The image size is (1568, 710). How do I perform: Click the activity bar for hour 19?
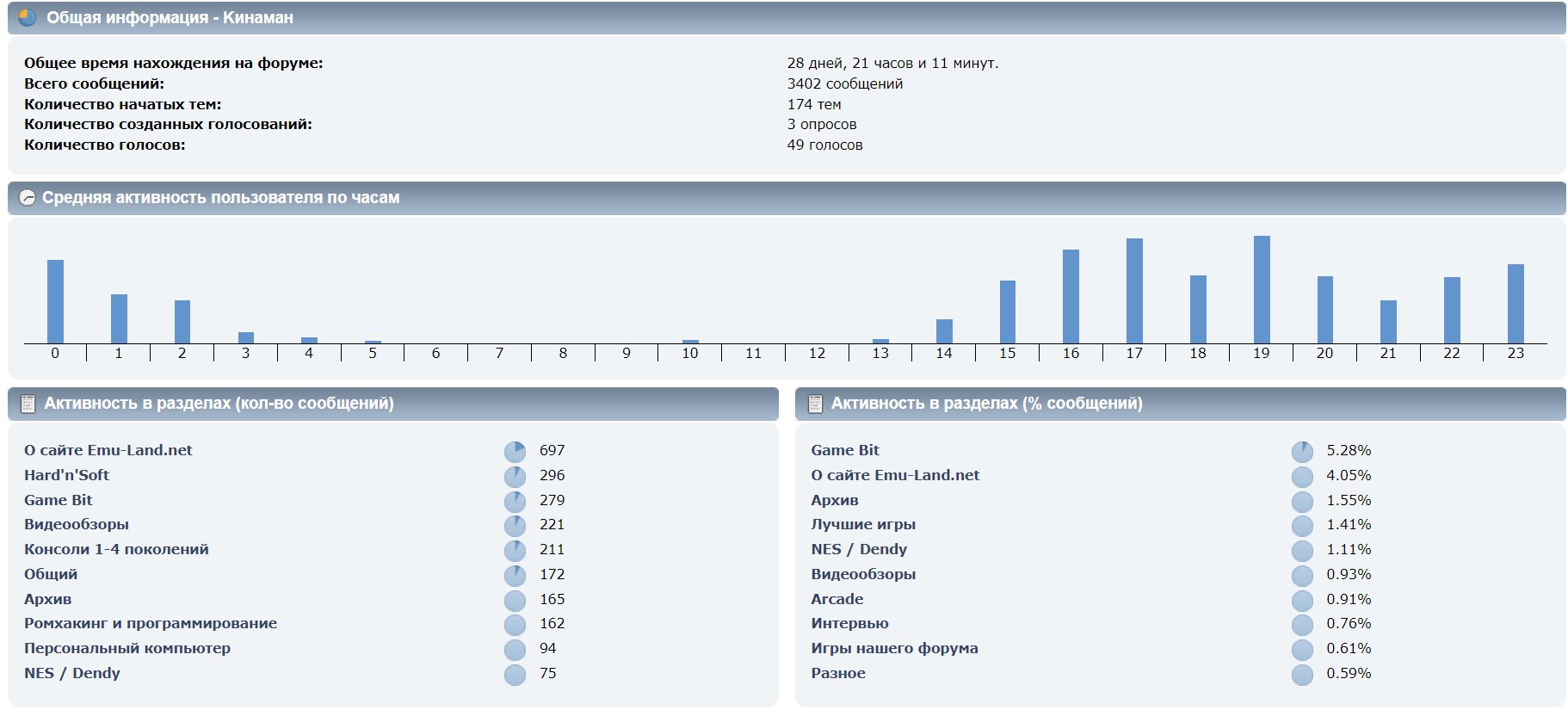(1262, 289)
